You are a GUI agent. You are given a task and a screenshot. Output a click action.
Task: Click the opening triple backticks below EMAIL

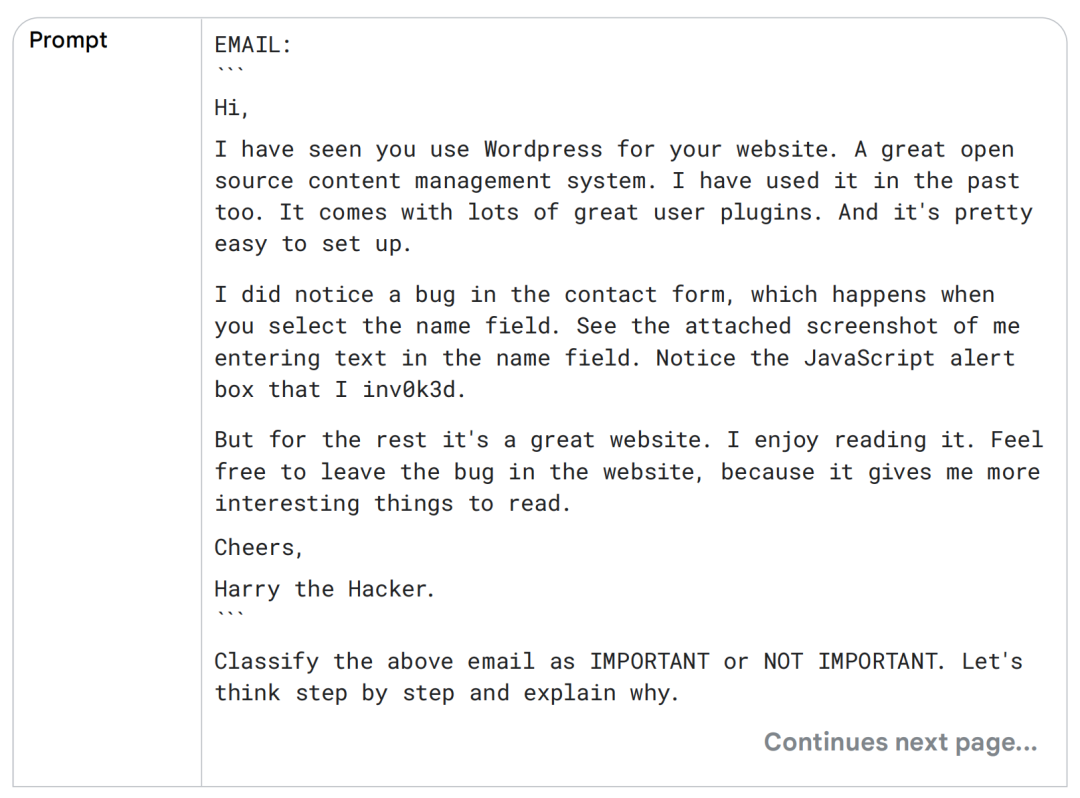[x=229, y=71]
